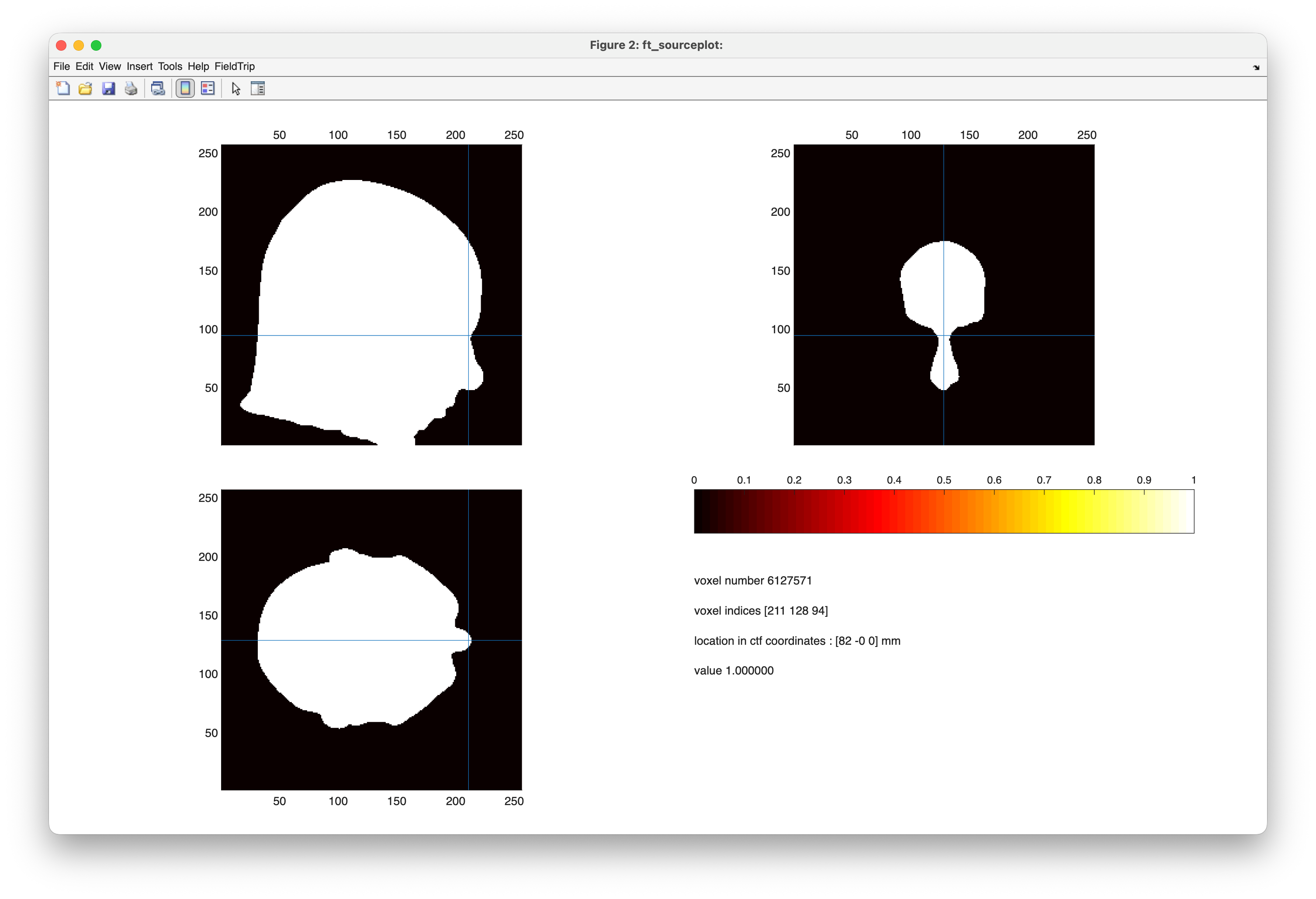Expand the Insert menu
1316x899 pixels.
coord(139,66)
